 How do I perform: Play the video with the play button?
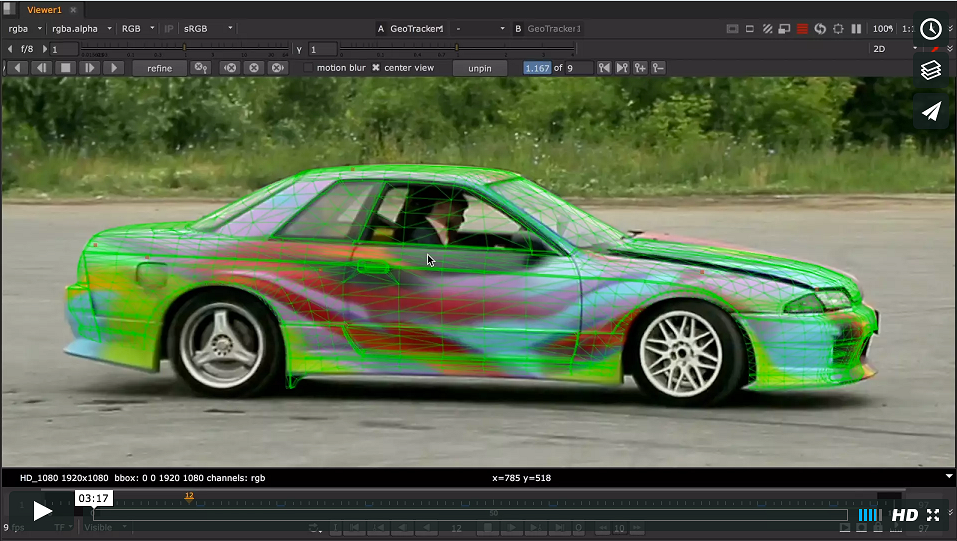tap(42, 511)
